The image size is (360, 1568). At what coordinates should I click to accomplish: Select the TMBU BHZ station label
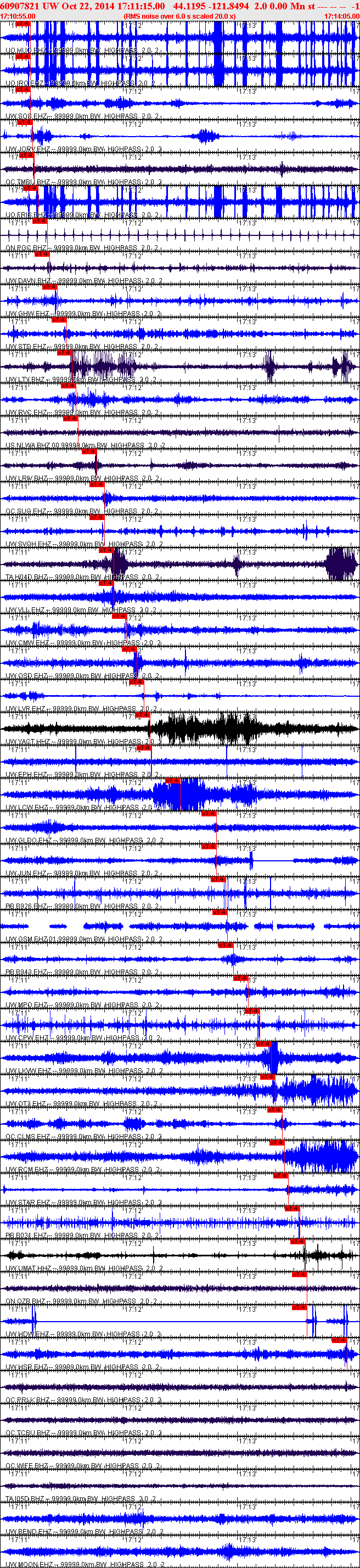point(83,182)
